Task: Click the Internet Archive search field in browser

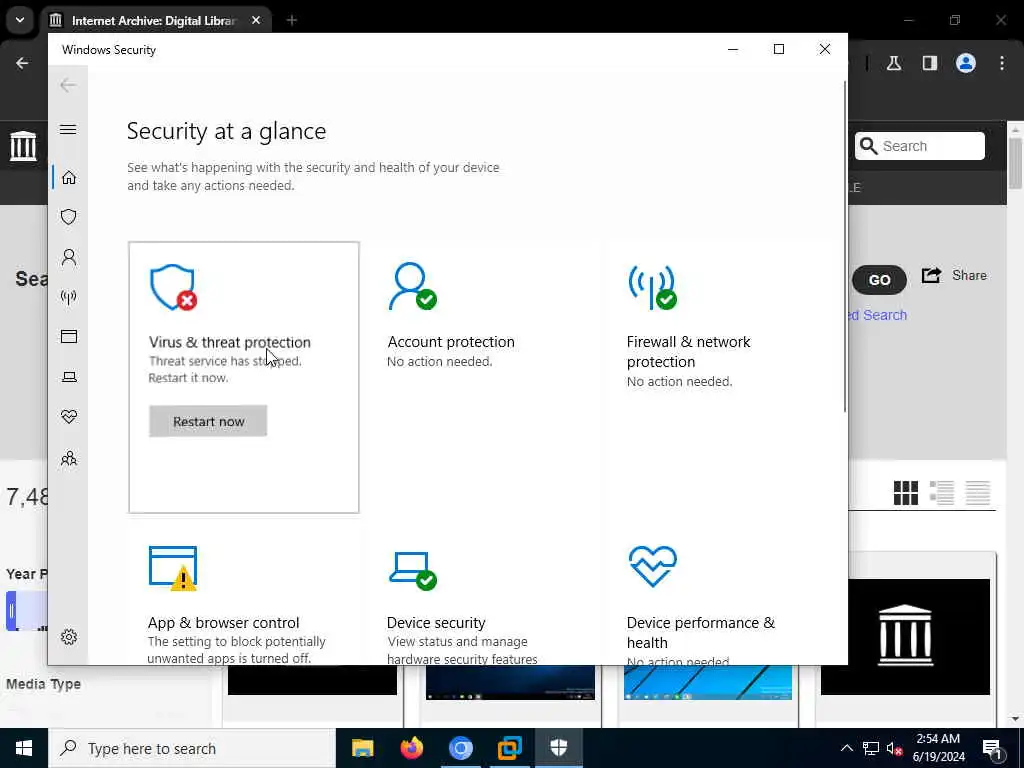Action: pos(920,146)
